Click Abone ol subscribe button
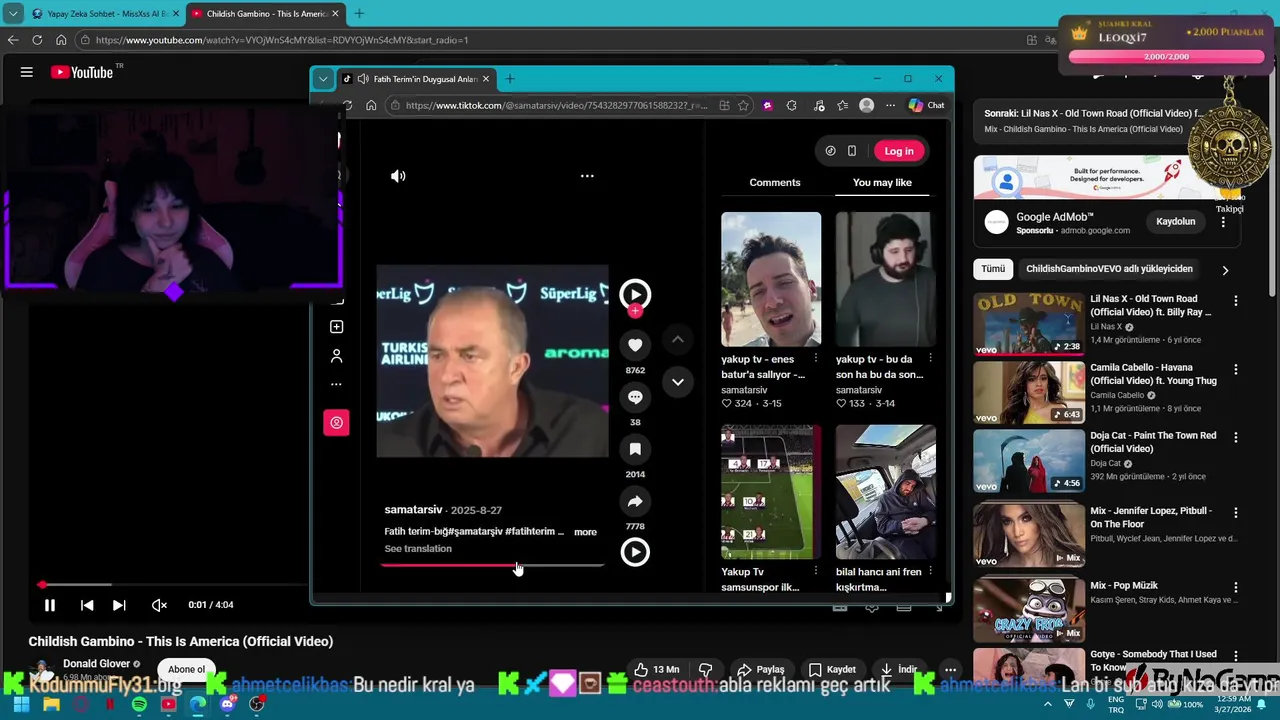This screenshot has height=720, width=1280. [186, 669]
